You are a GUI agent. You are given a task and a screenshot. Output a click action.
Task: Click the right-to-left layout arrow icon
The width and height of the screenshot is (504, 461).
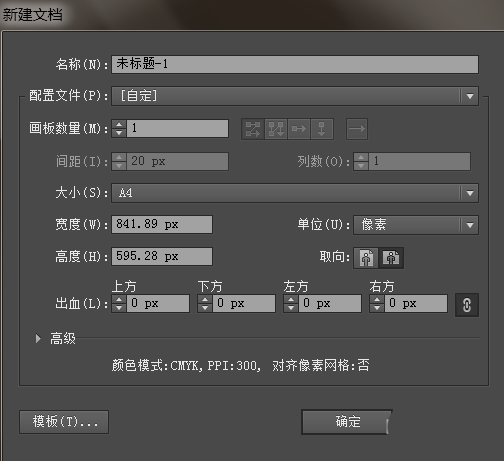[x=357, y=129]
